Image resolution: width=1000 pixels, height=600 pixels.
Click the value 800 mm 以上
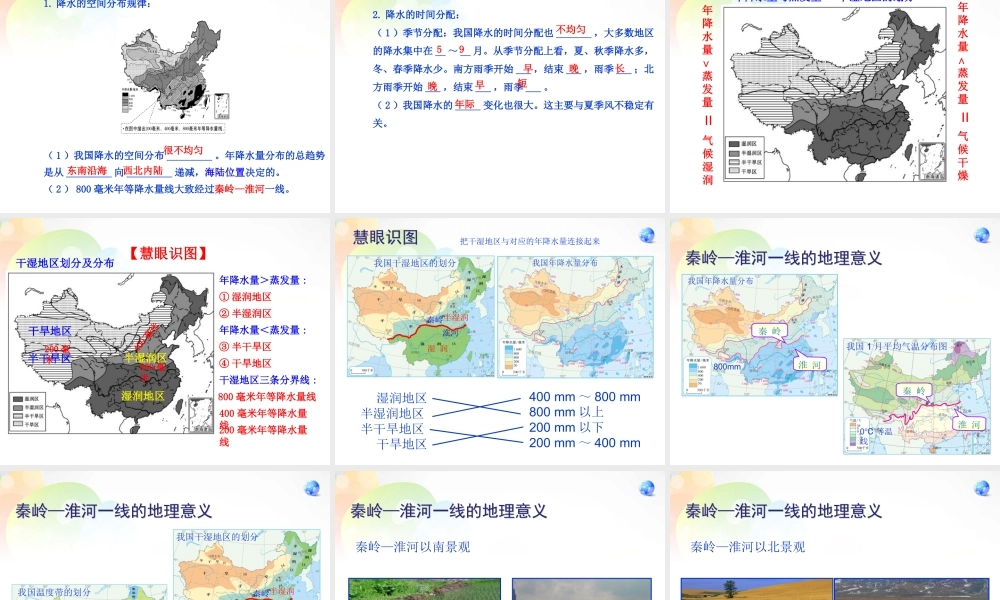tap(566, 412)
